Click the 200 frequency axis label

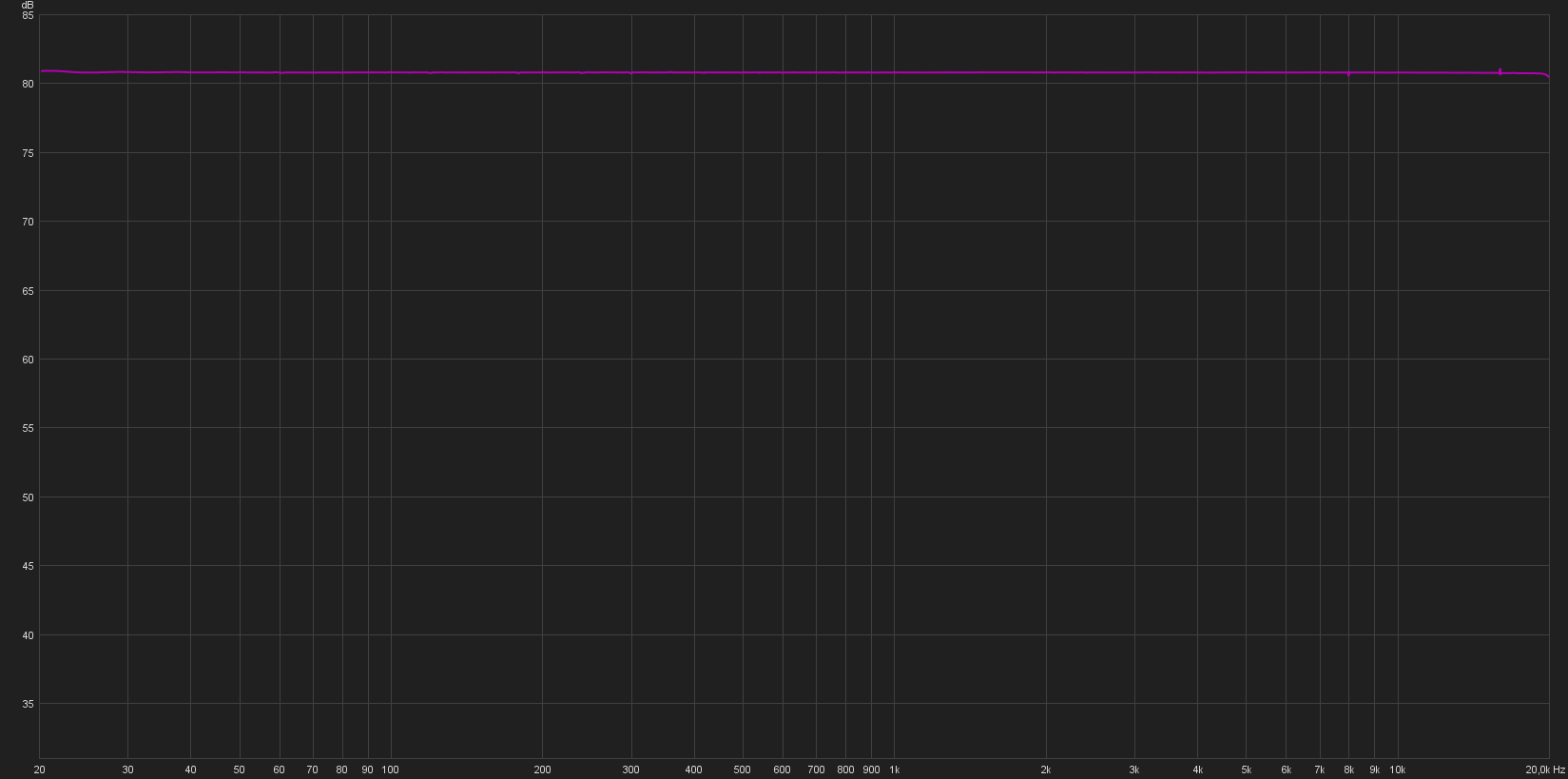542,769
